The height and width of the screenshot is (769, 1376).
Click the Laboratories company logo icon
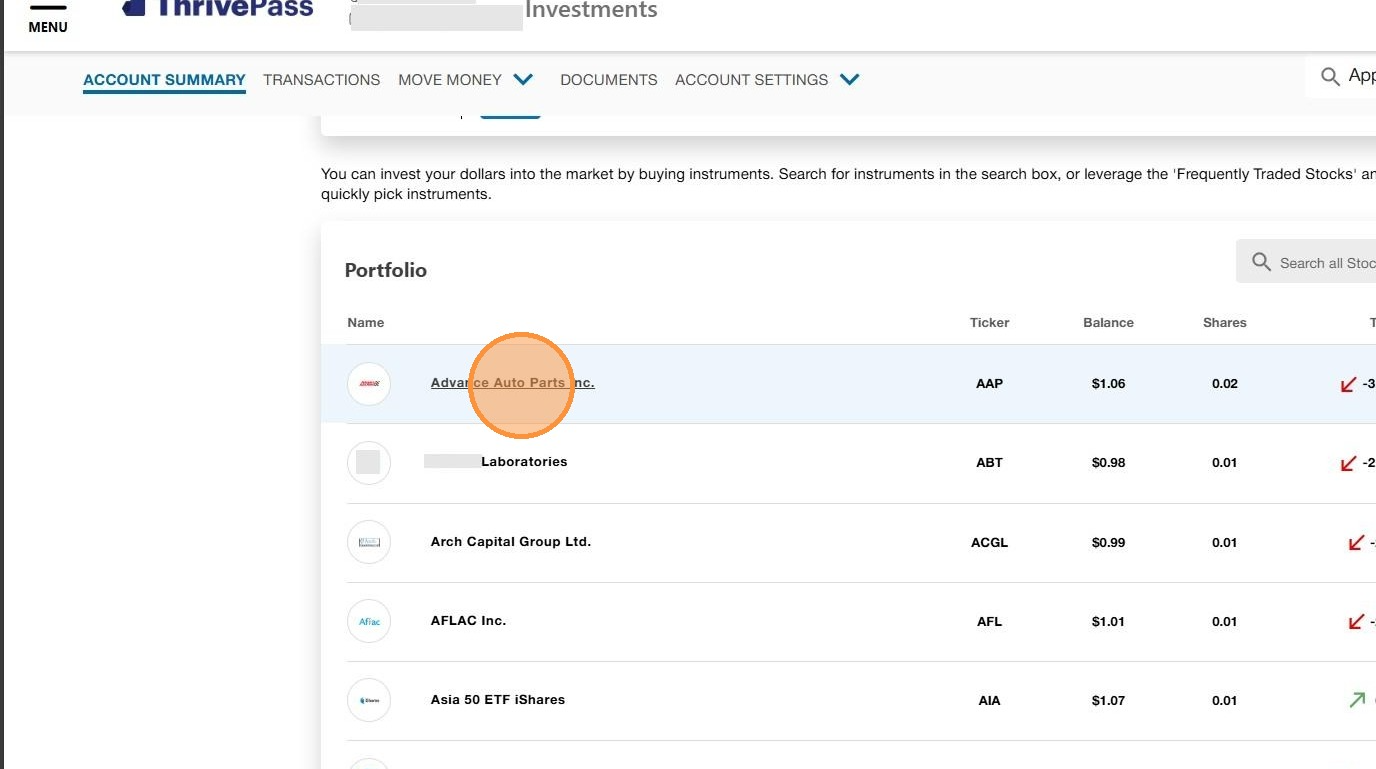pos(369,463)
